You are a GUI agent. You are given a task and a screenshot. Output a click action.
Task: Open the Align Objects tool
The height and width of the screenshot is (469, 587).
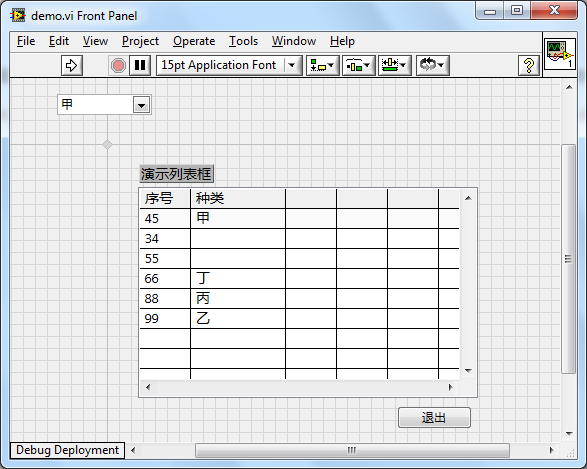click(322, 66)
